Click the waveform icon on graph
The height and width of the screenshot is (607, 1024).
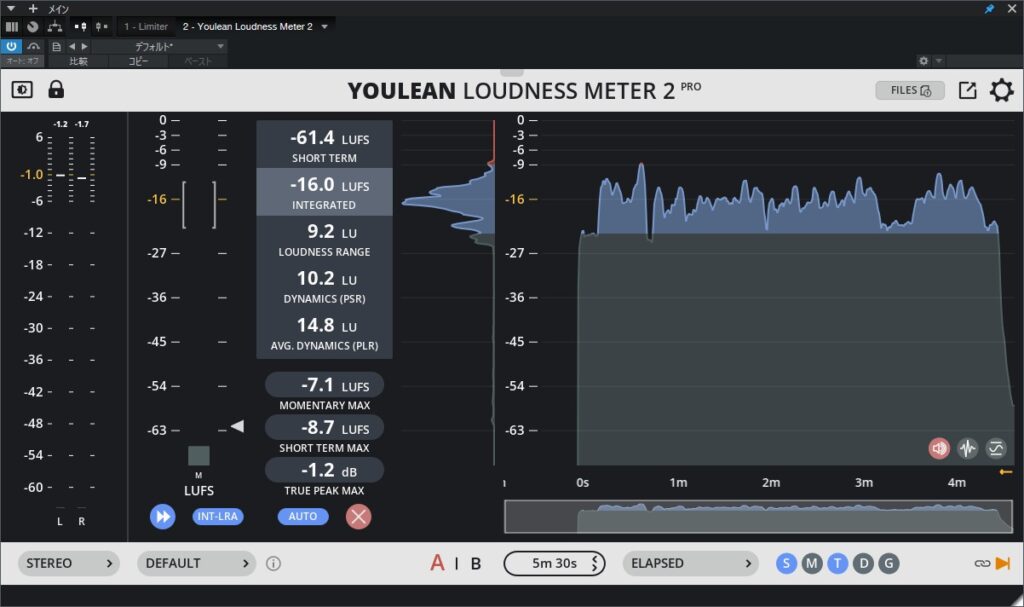[x=967, y=448]
